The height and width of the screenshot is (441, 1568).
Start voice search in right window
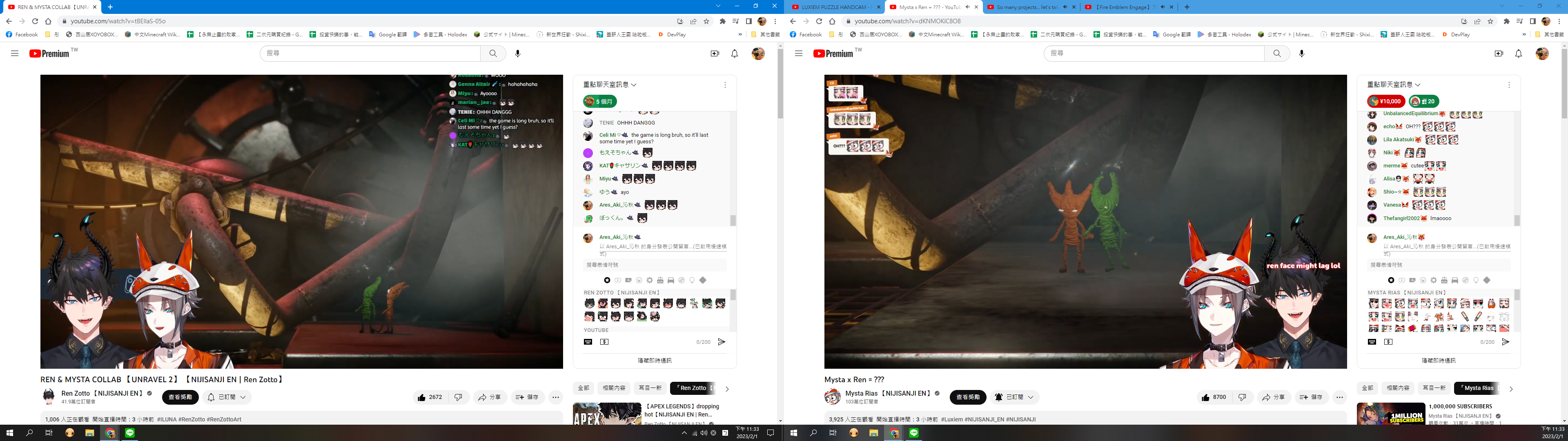pos(1301,53)
